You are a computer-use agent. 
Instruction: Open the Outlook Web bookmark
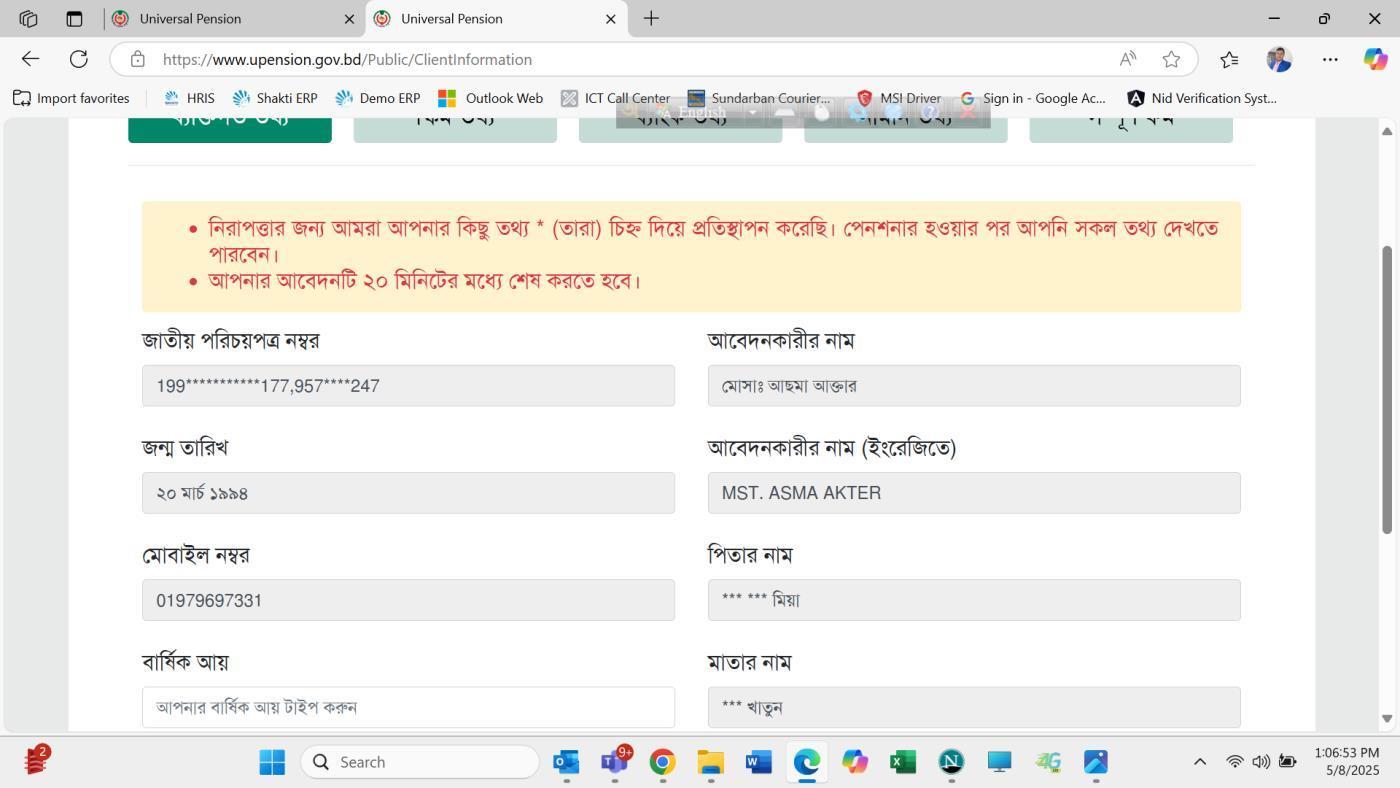coord(490,98)
